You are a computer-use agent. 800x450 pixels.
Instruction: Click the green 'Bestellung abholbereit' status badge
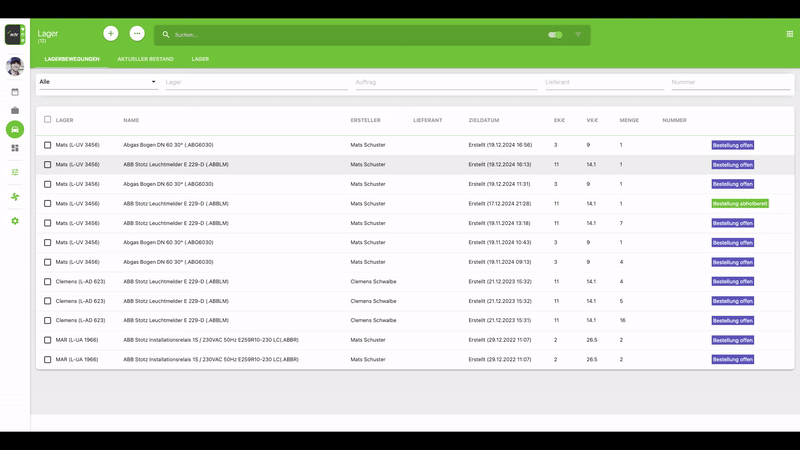(x=740, y=204)
